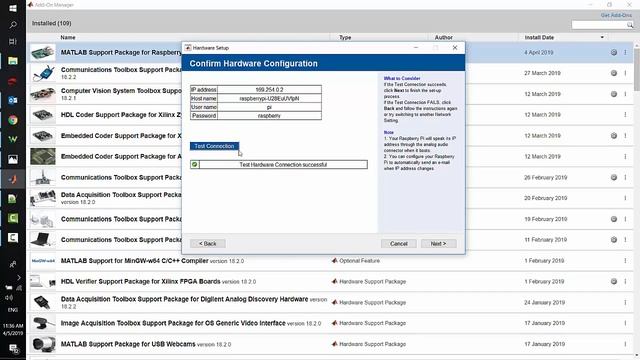The height and width of the screenshot is (360, 640).
Task: Click the USB Webcams package thumbnail
Action: click(43, 344)
